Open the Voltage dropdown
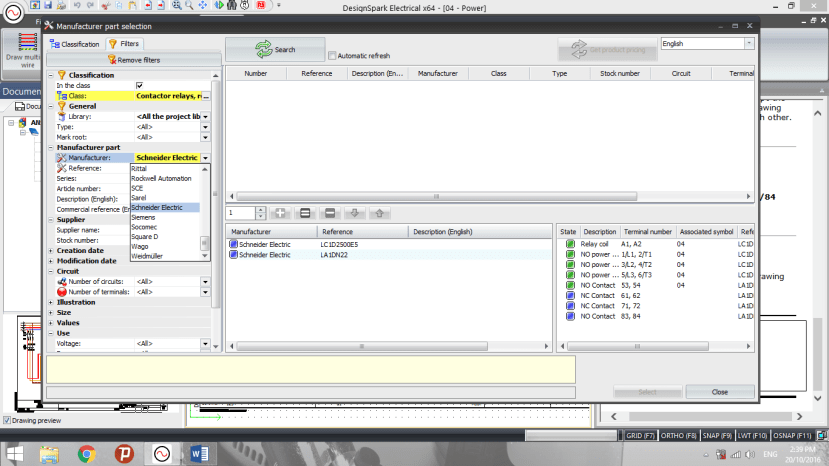Image resolution: width=829 pixels, height=466 pixels. click(x=205, y=343)
